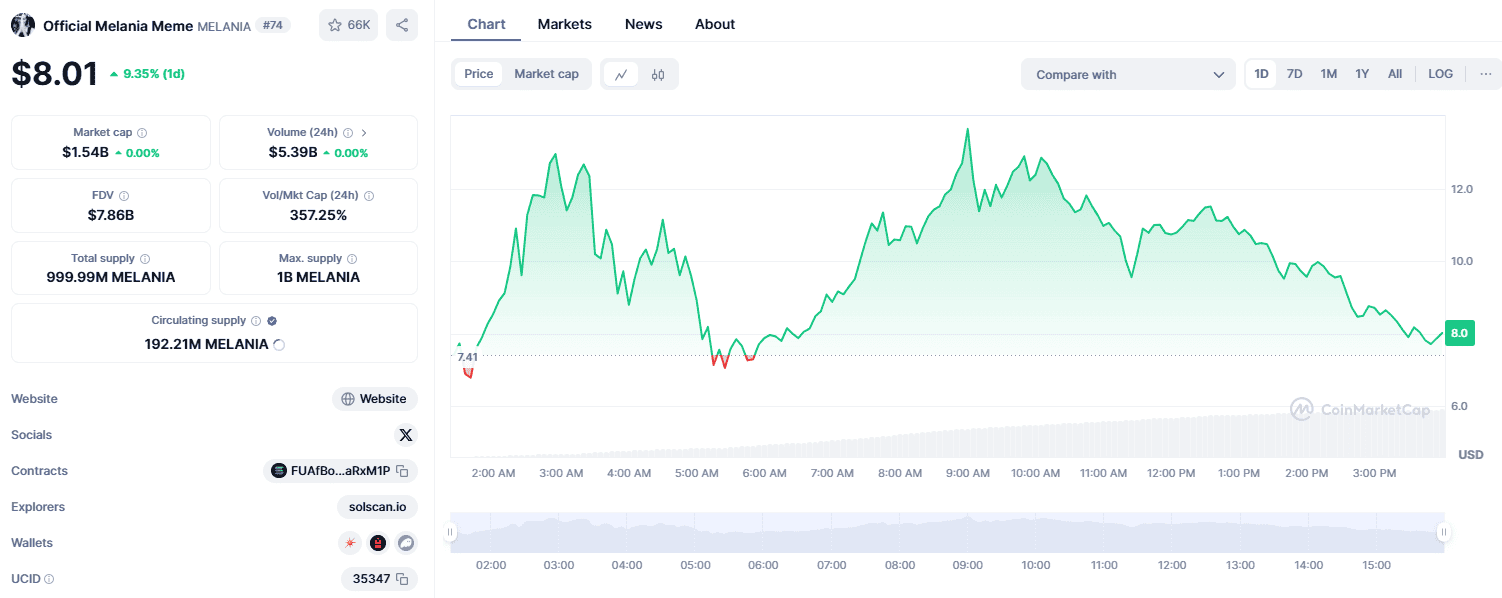The image size is (1502, 598).
Task: Open the X social icon
Action: coord(405,435)
